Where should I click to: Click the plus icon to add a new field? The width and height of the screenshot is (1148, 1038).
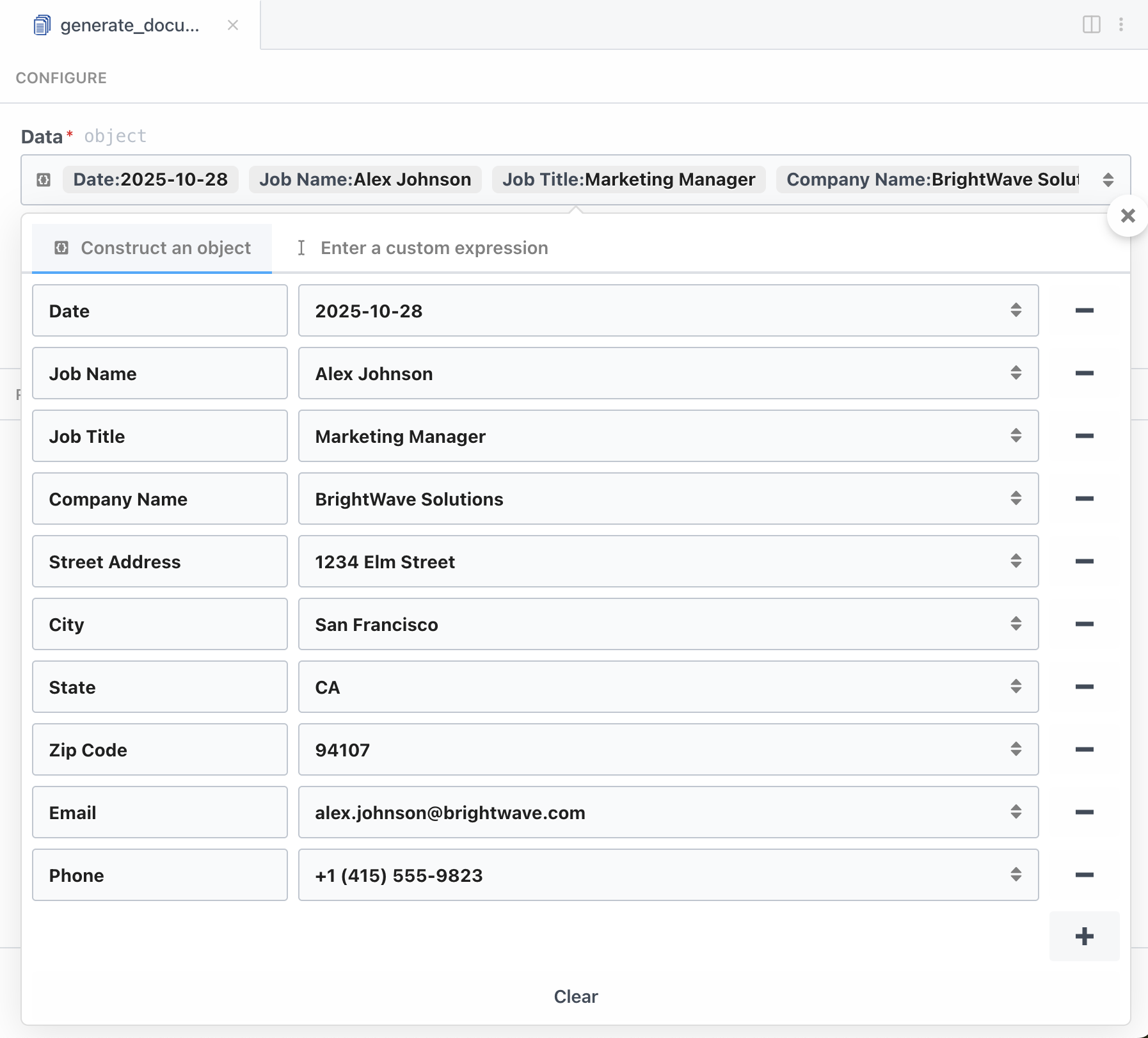pos(1084,936)
